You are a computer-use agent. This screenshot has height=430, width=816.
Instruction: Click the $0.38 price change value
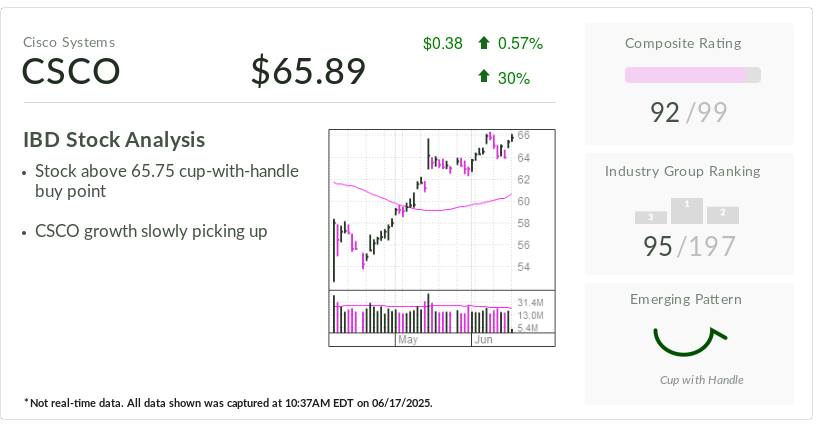(443, 43)
